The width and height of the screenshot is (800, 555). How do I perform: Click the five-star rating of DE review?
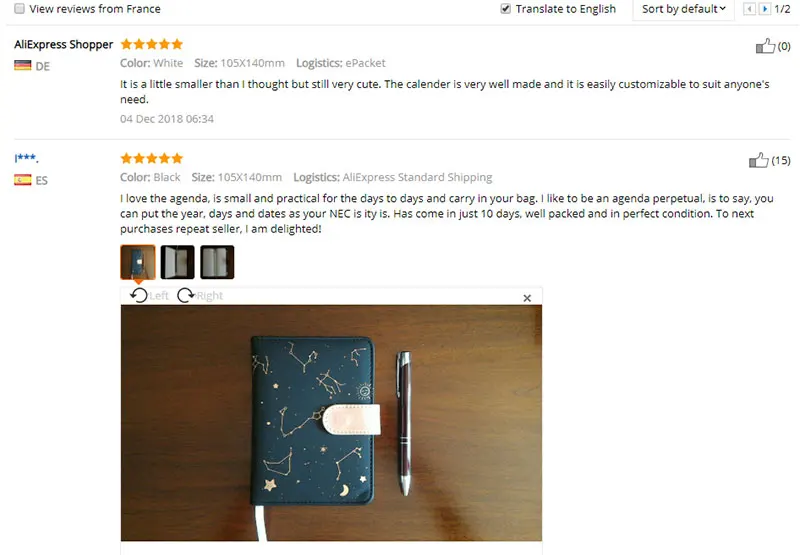tap(152, 44)
